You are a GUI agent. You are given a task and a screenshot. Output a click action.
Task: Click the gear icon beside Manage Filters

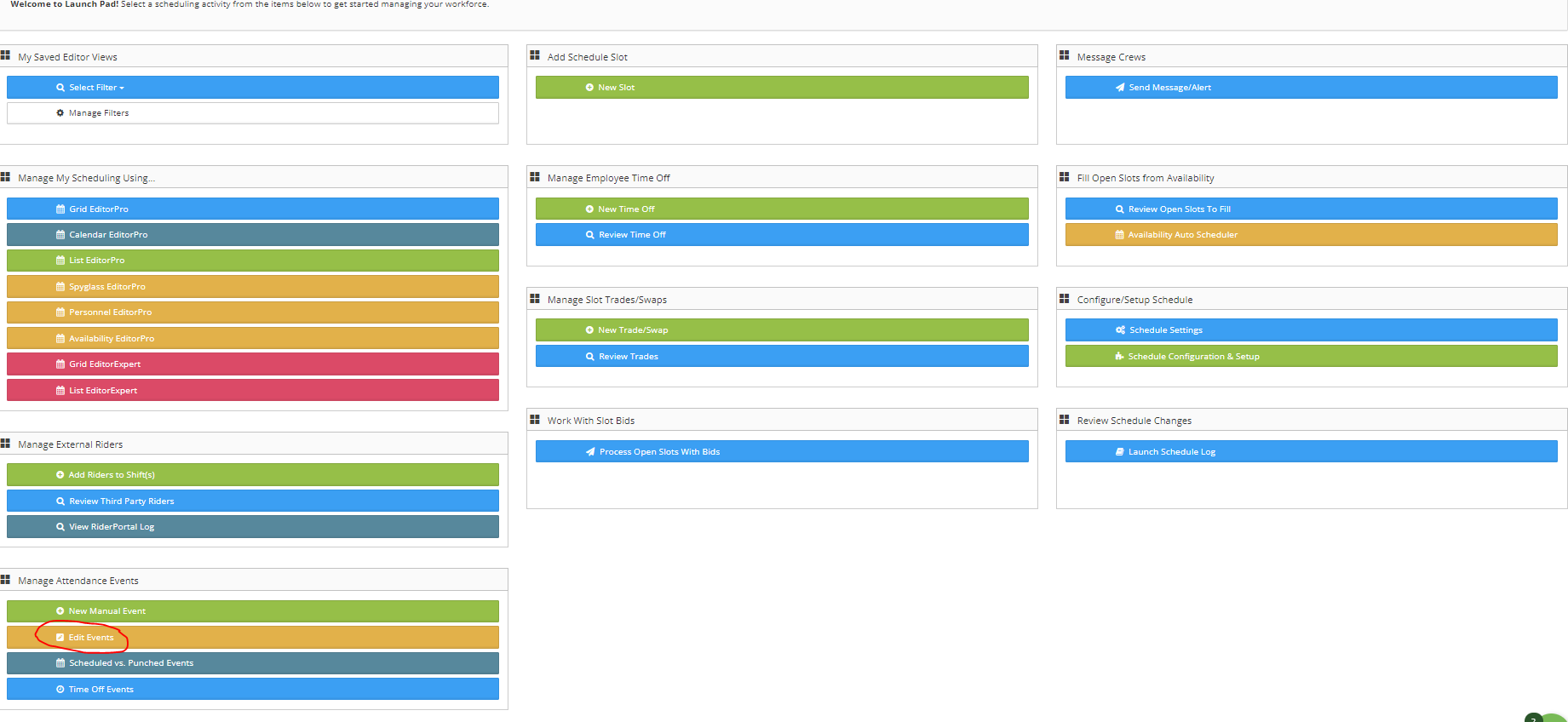pyautogui.click(x=60, y=113)
